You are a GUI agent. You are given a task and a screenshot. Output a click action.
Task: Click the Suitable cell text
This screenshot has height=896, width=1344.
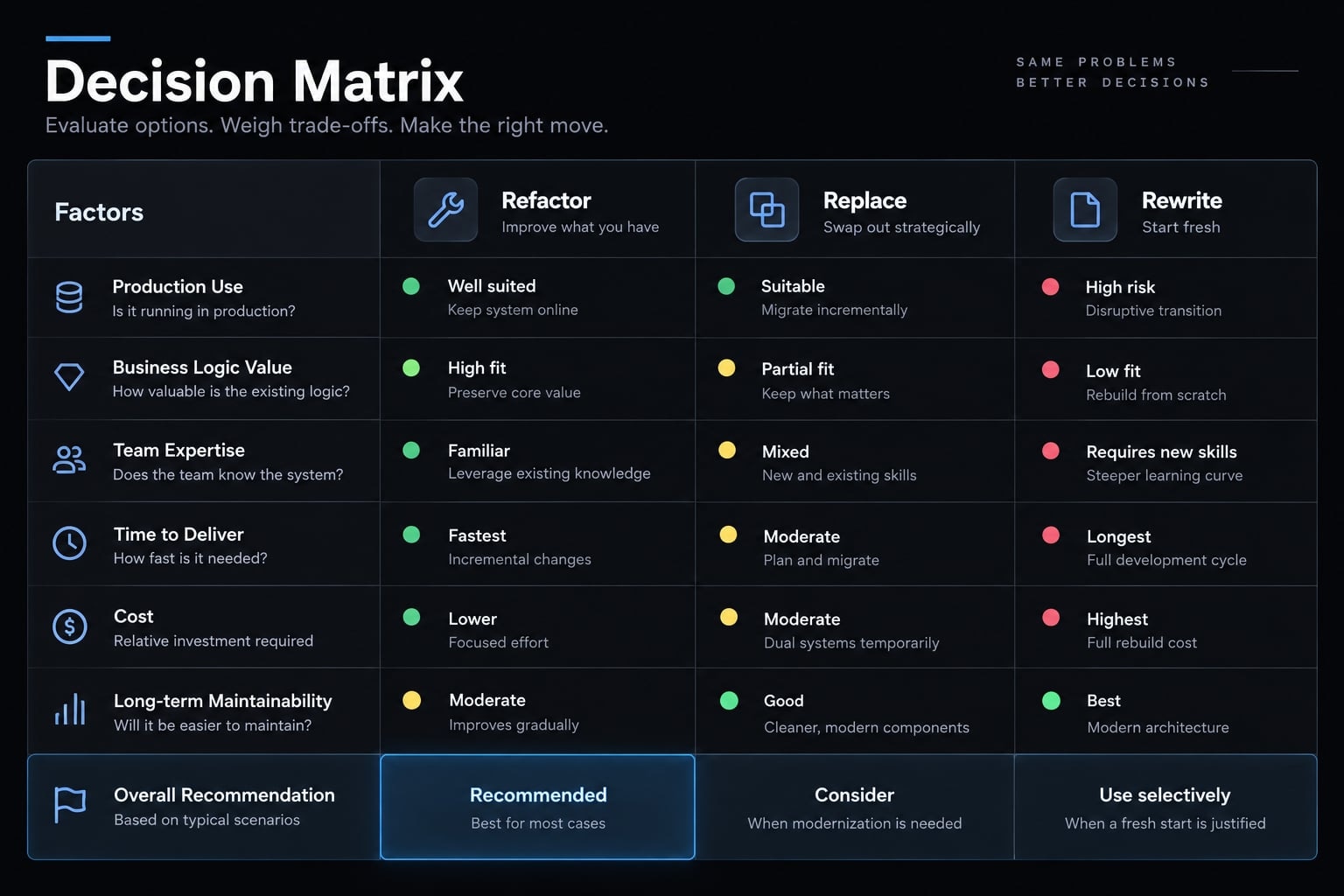click(793, 286)
